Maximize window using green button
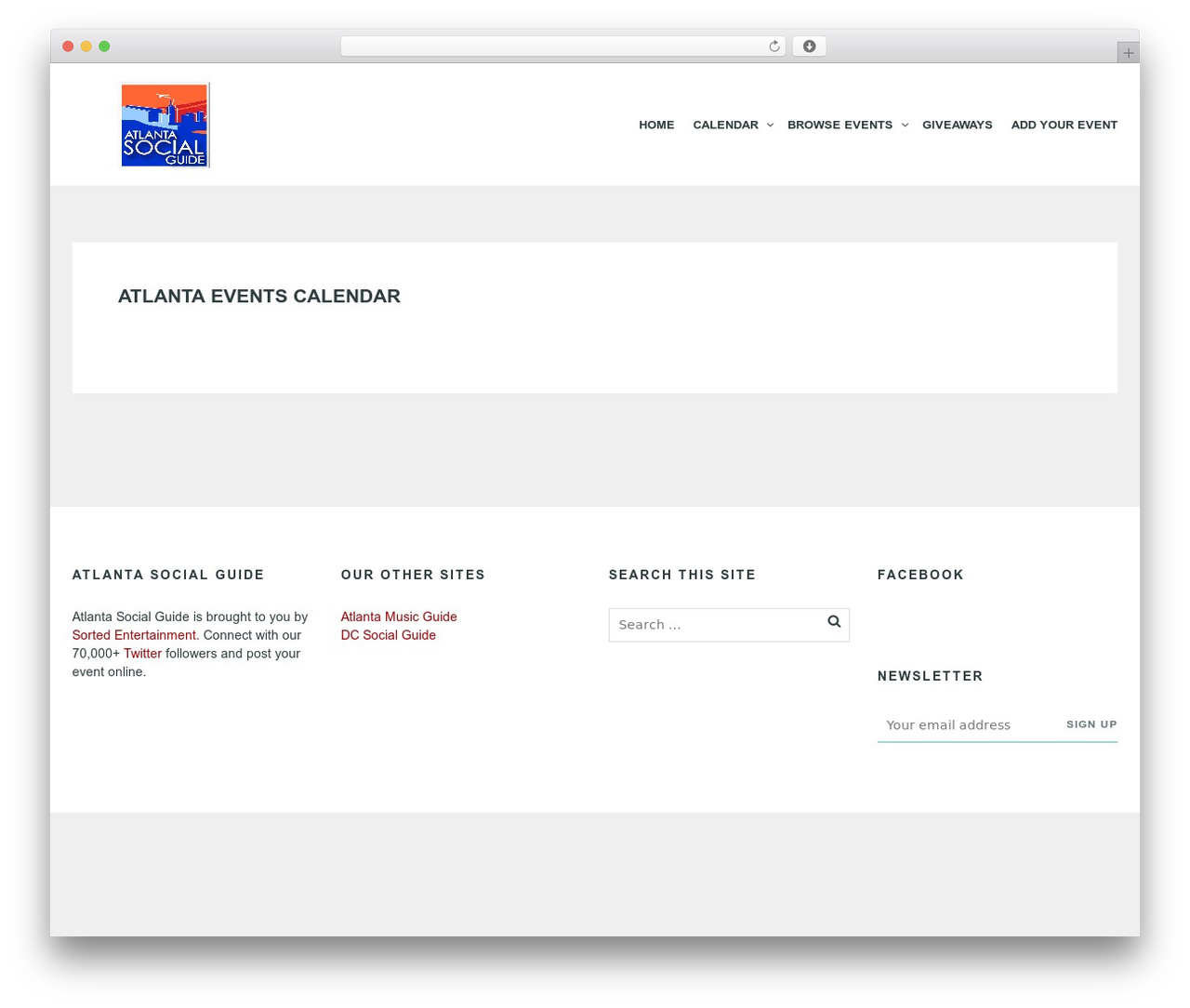 point(104,46)
